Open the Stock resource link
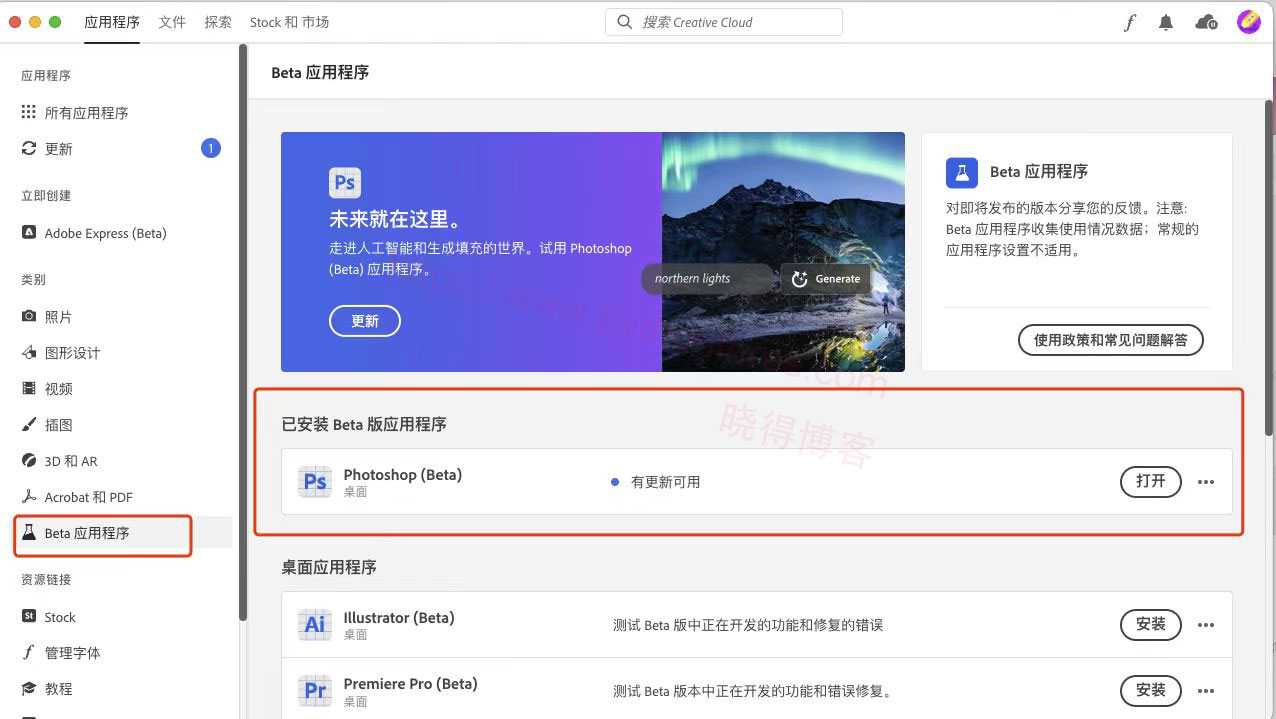Viewport: 1276px width, 719px height. (60, 617)
